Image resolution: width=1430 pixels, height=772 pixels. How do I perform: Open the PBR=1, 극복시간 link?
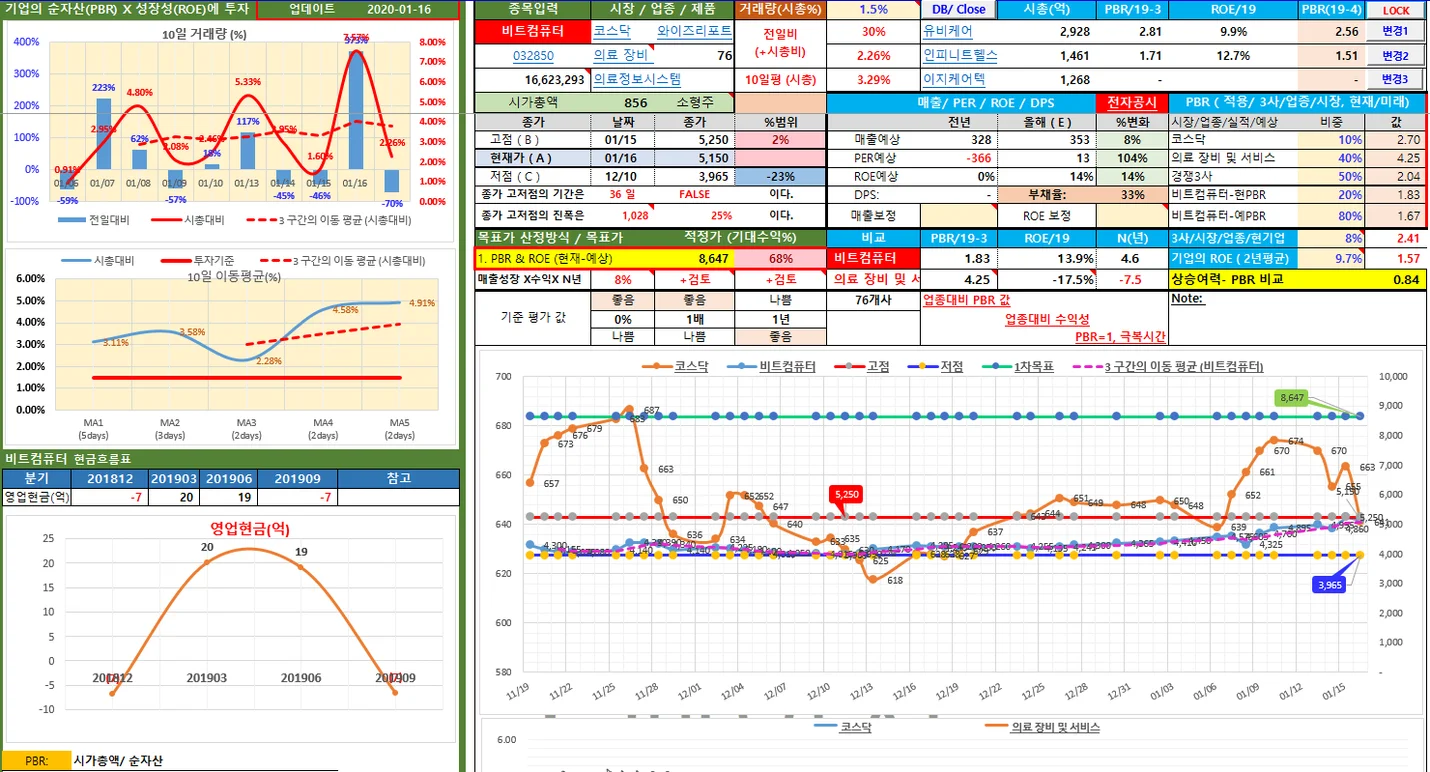[x=1121, y=338]
